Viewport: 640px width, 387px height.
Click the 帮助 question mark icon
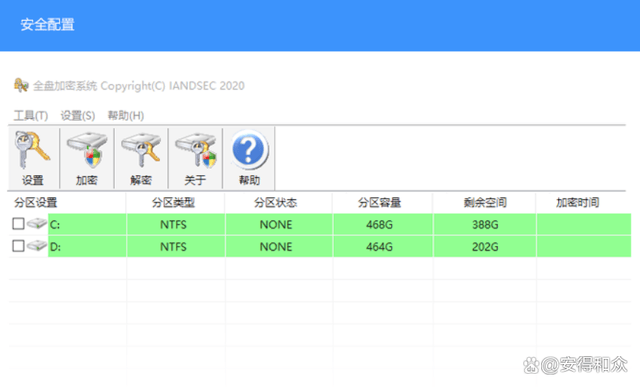coord(249,150)
